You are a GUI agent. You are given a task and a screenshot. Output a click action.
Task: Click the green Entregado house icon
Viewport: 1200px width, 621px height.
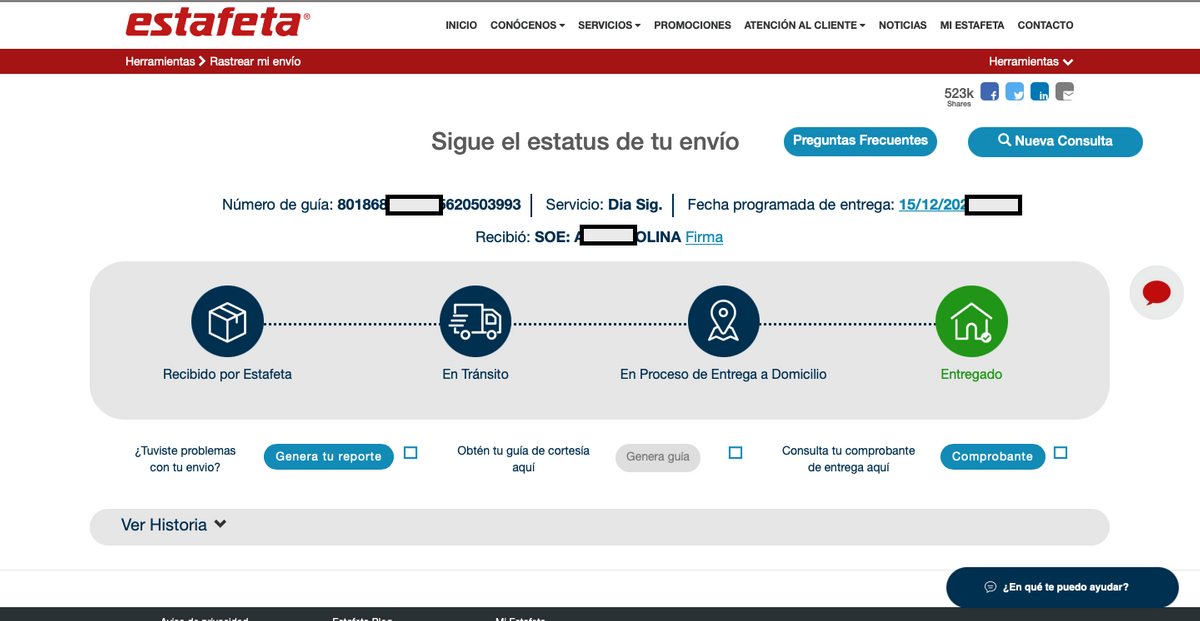[x=971, y=322]
